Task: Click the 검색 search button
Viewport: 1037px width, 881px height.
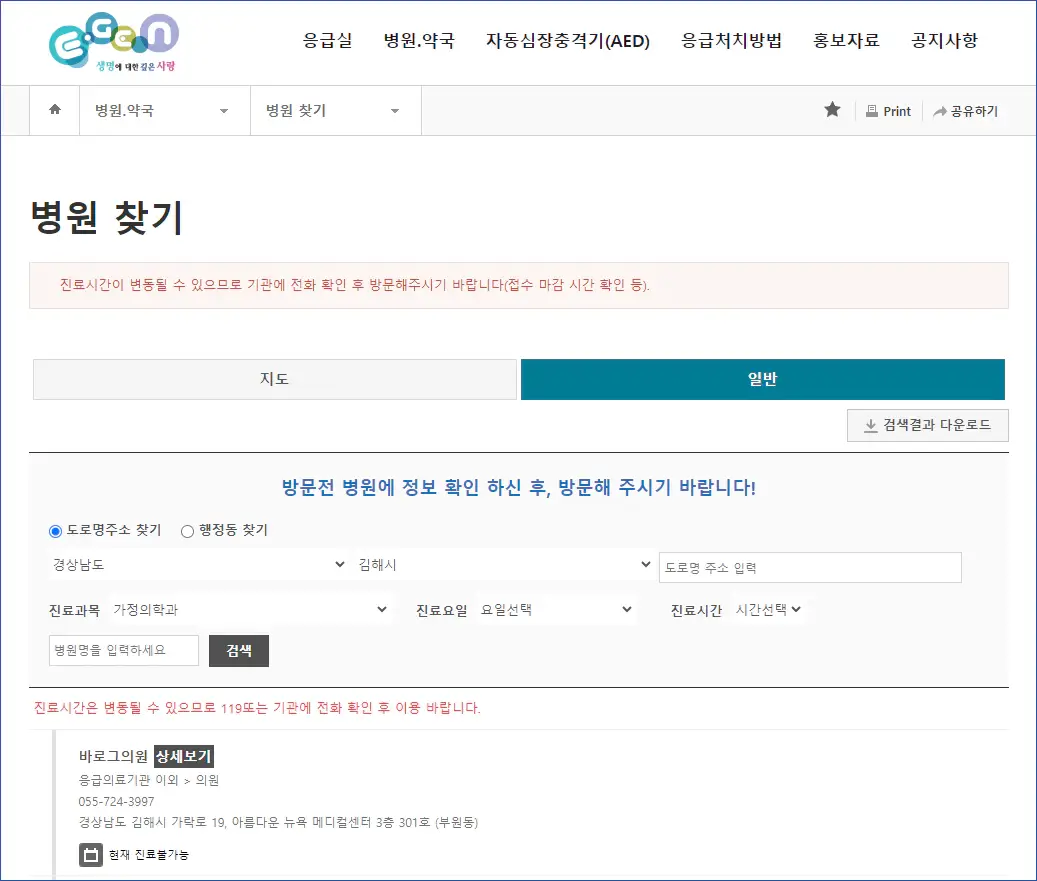Action: (x=238, y=650)
